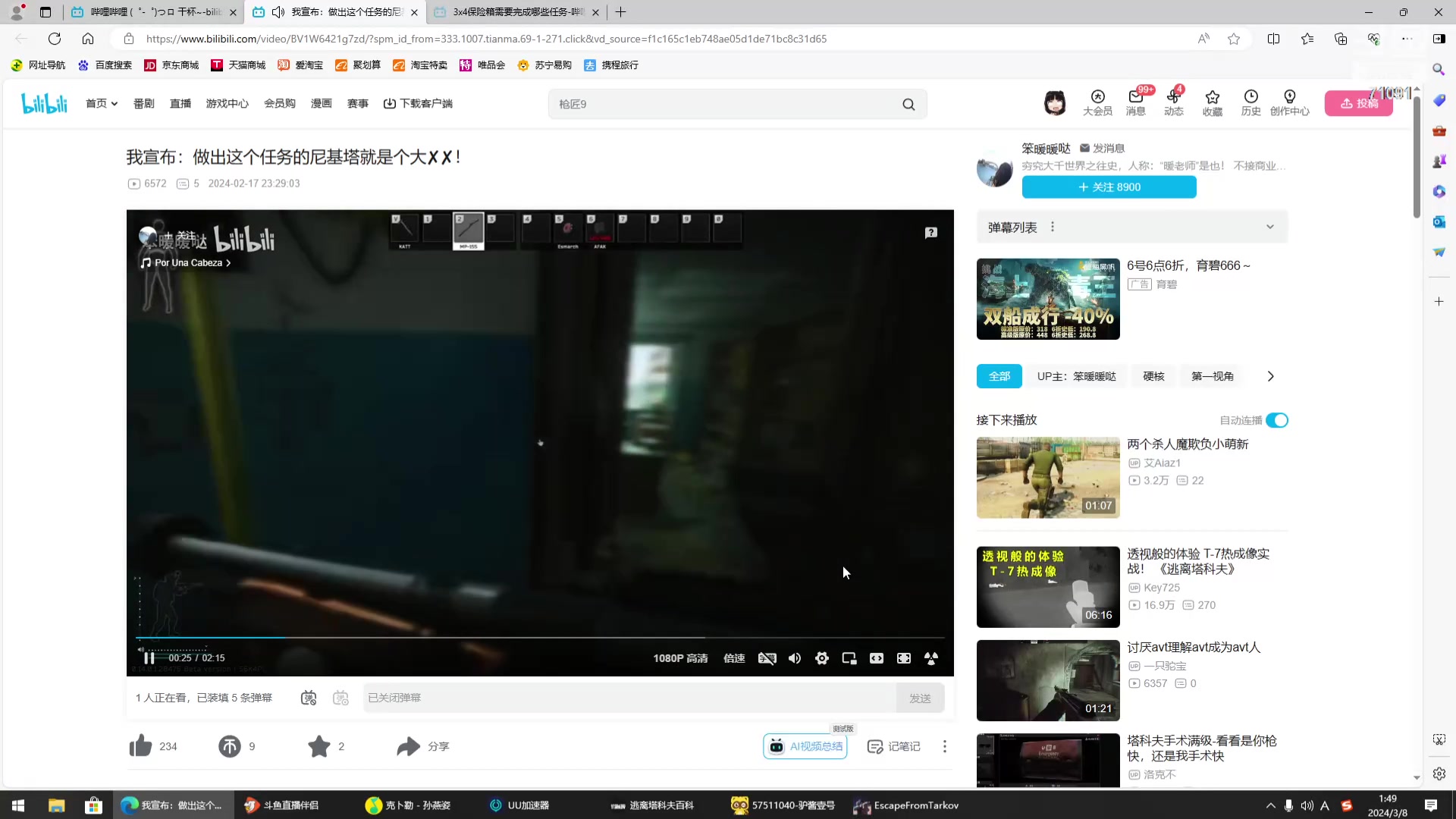
Task: Open the 收藏 favorites icon
Action: tap(1212, 103)
